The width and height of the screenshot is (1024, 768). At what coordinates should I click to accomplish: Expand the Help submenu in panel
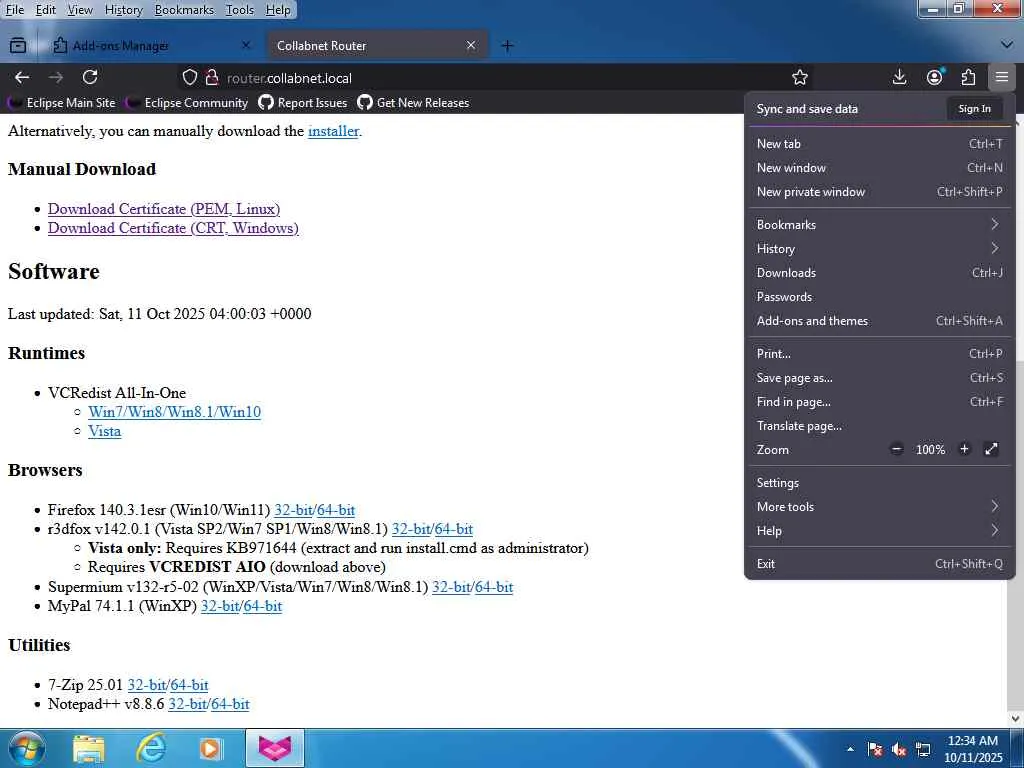(879, 531)
